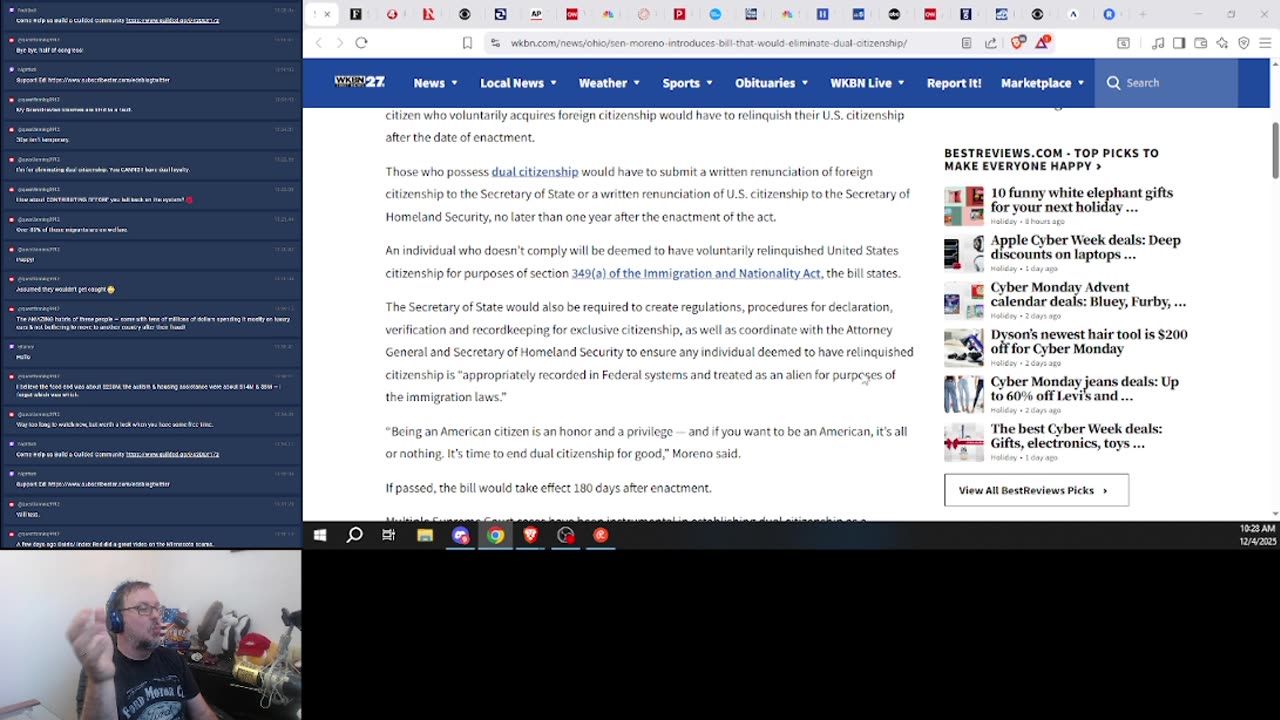Image resolution: width=1280 pixels, height=720 pixels.
Task: Toggle the browser sidebar panel icon
Action: pyautogui.click(x=1179, y=43)
